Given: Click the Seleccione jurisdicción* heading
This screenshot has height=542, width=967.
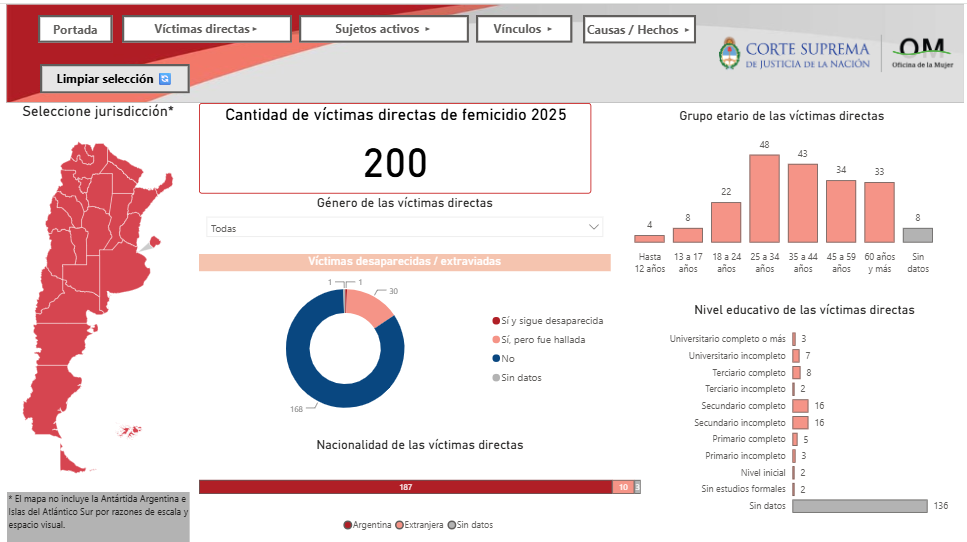Looking at the screenshot, I should tap(98, 112).
